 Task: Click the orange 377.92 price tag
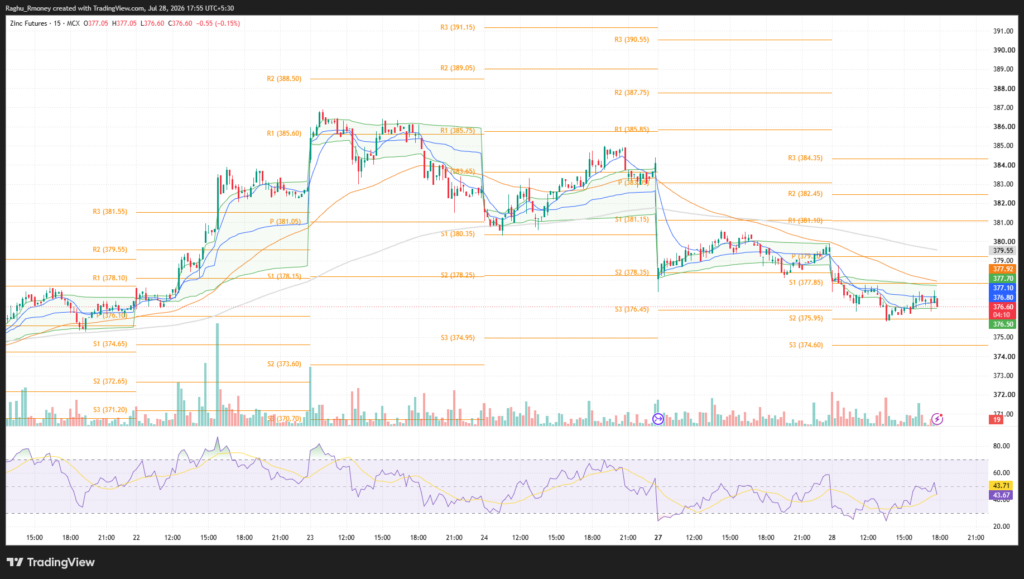point(1003,269)
